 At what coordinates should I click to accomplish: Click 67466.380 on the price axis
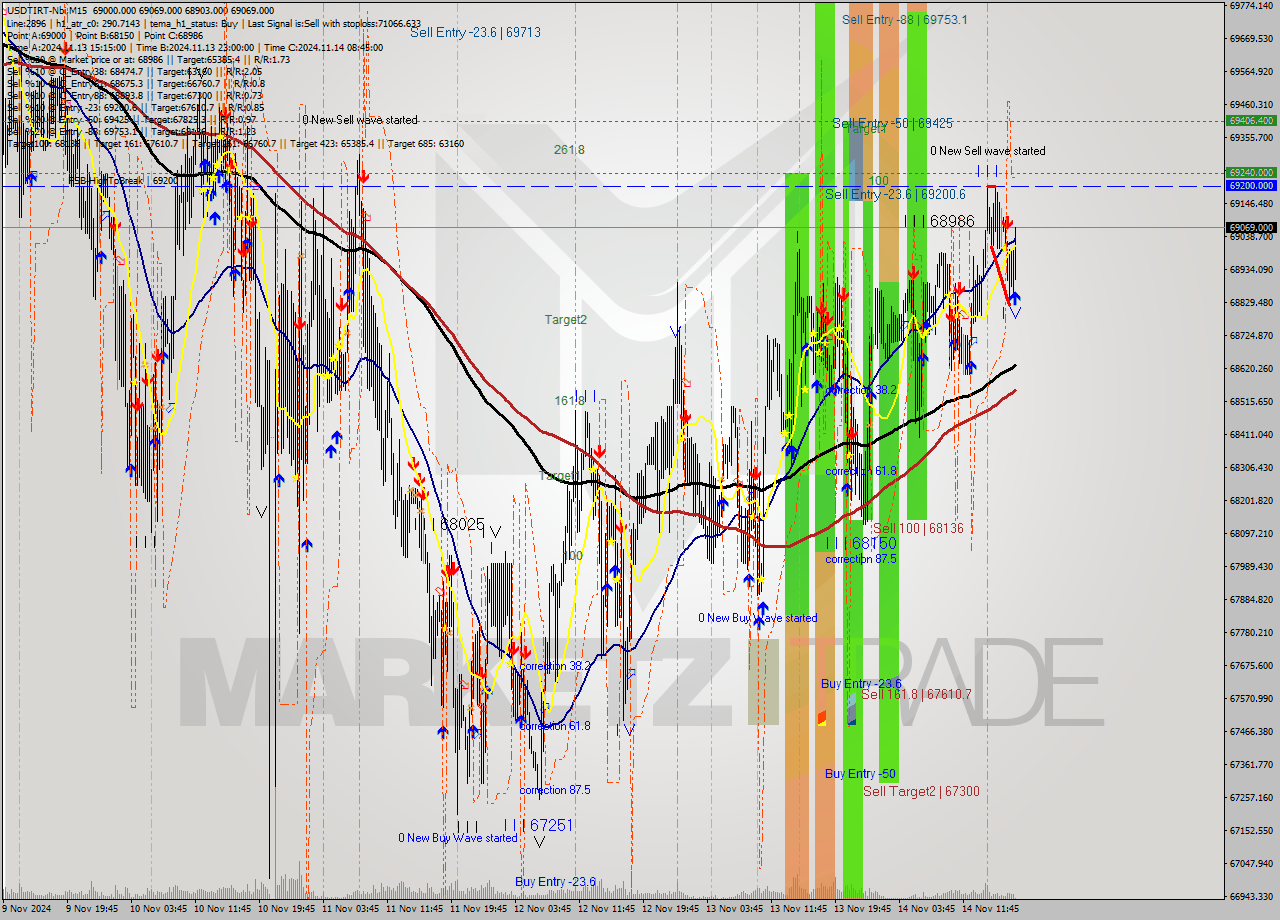[x=1251, y=732]
